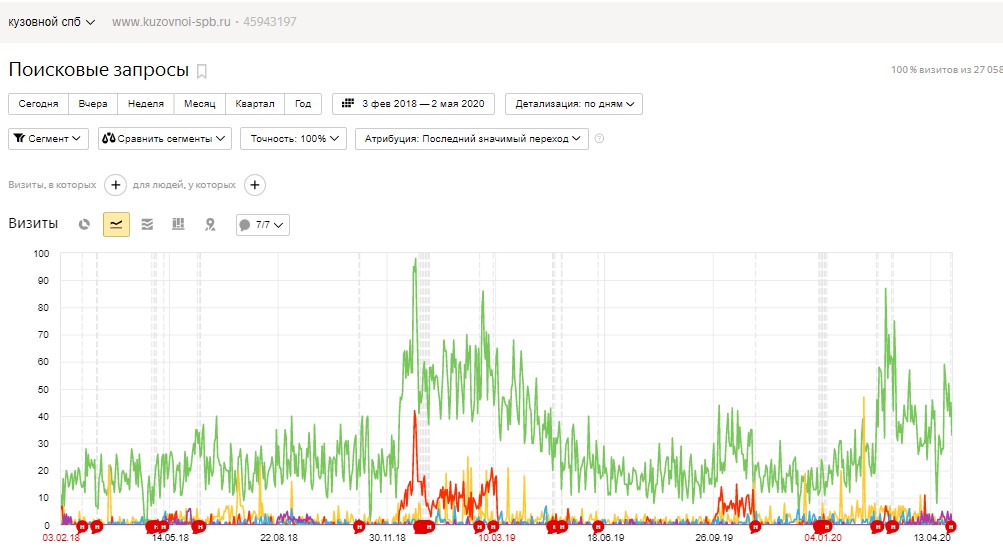Select the Квартал period tab
The image size is (1003, 555).
(x=255, y=104)
